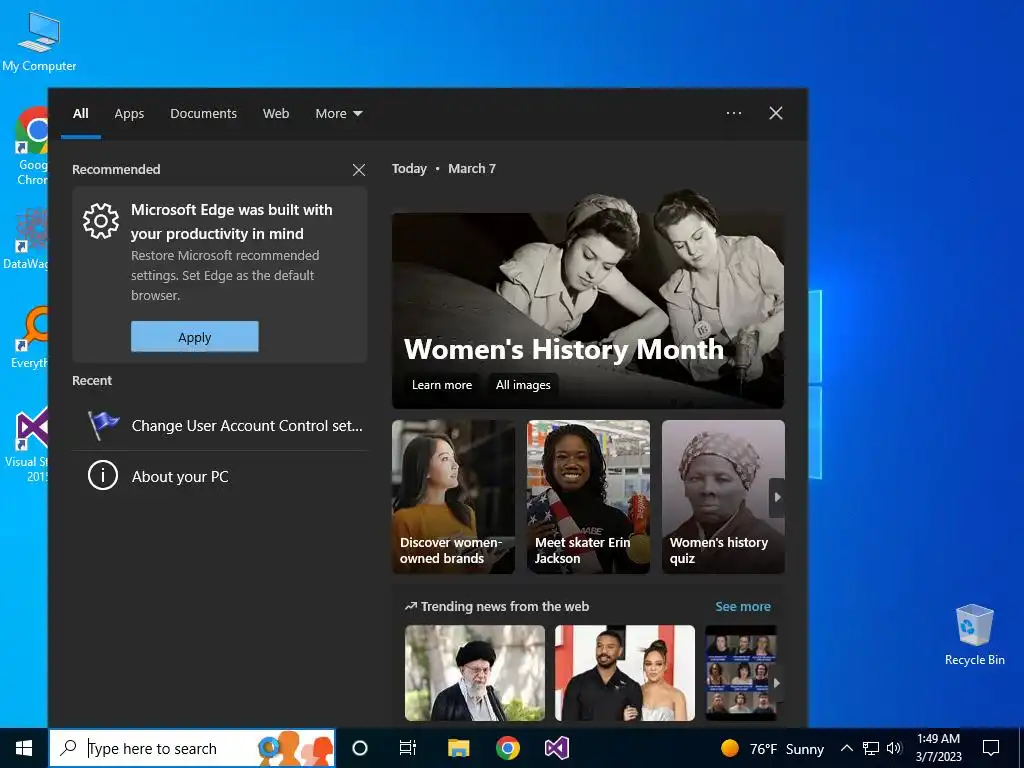Open the volume speaker tray icon
This screenshot has height=768, width=1024.
pyautogui.click(x=894, y=748)
